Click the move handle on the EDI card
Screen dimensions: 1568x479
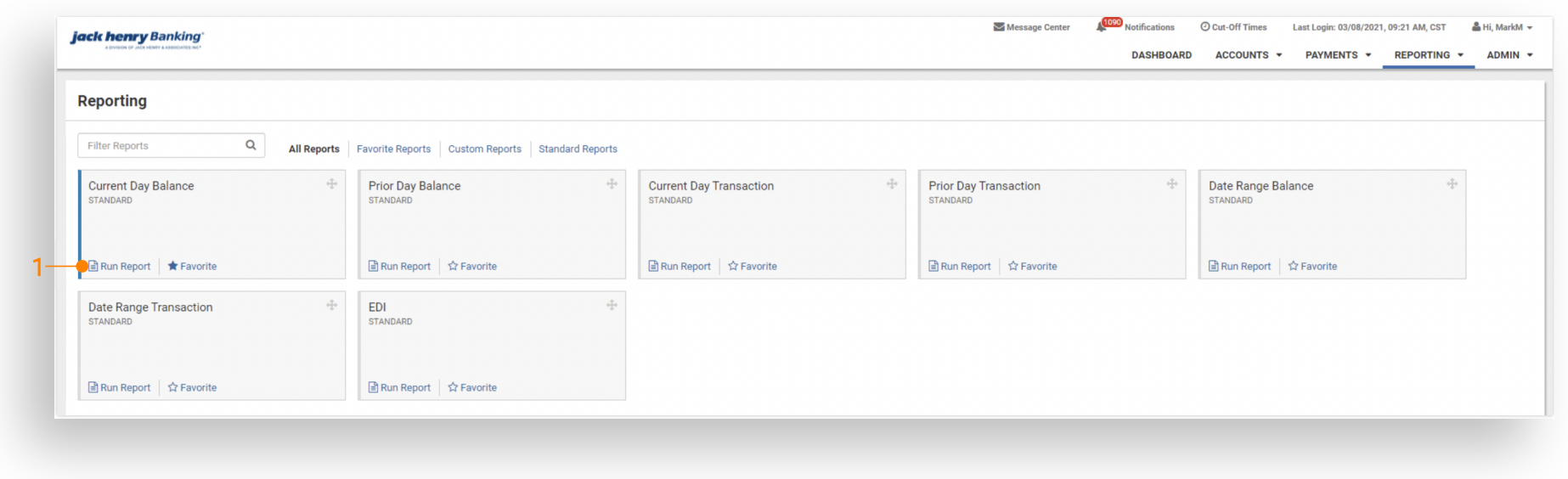(x=612, y=306)
